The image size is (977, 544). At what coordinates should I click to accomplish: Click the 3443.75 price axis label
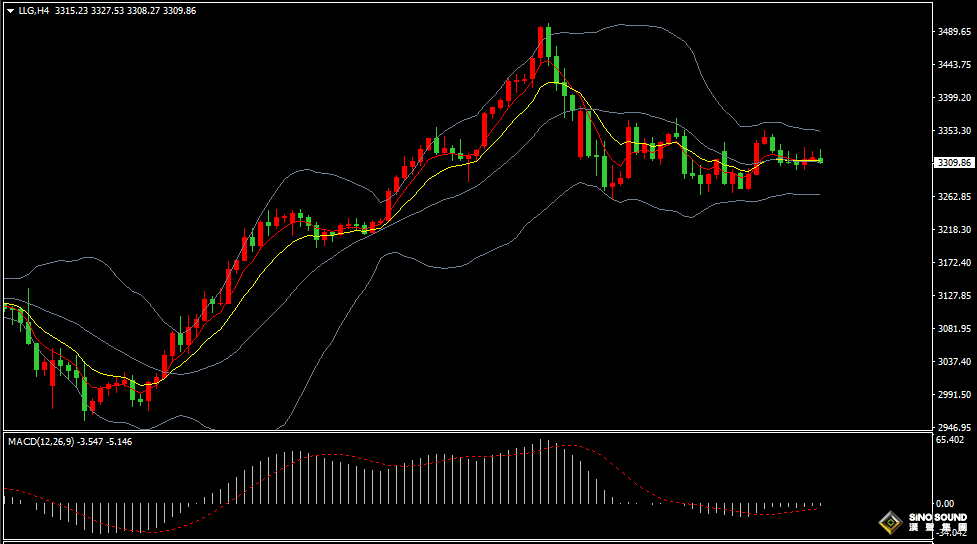click(x=954, y=65)
